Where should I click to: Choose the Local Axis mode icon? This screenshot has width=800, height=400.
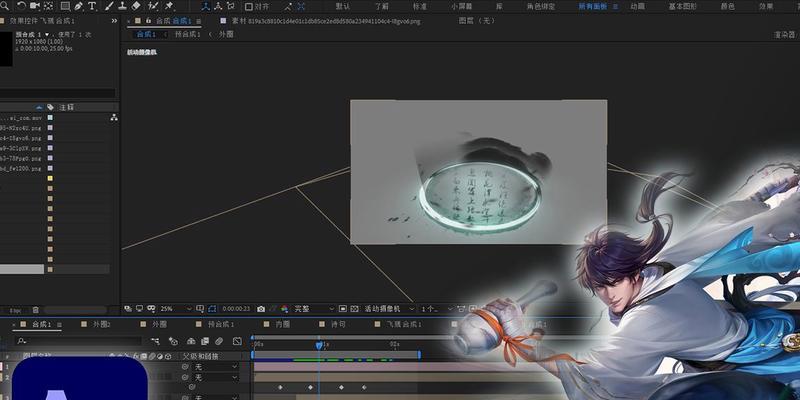(x=205, y=6)
